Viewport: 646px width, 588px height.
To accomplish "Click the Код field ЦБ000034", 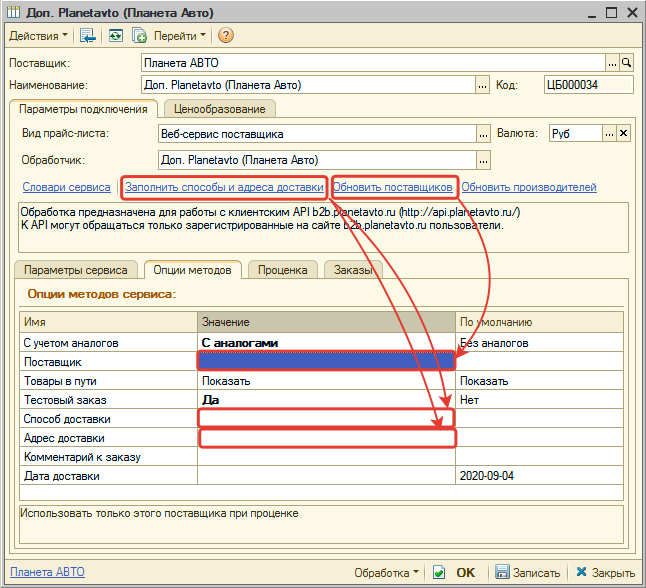I will point(588,85).
